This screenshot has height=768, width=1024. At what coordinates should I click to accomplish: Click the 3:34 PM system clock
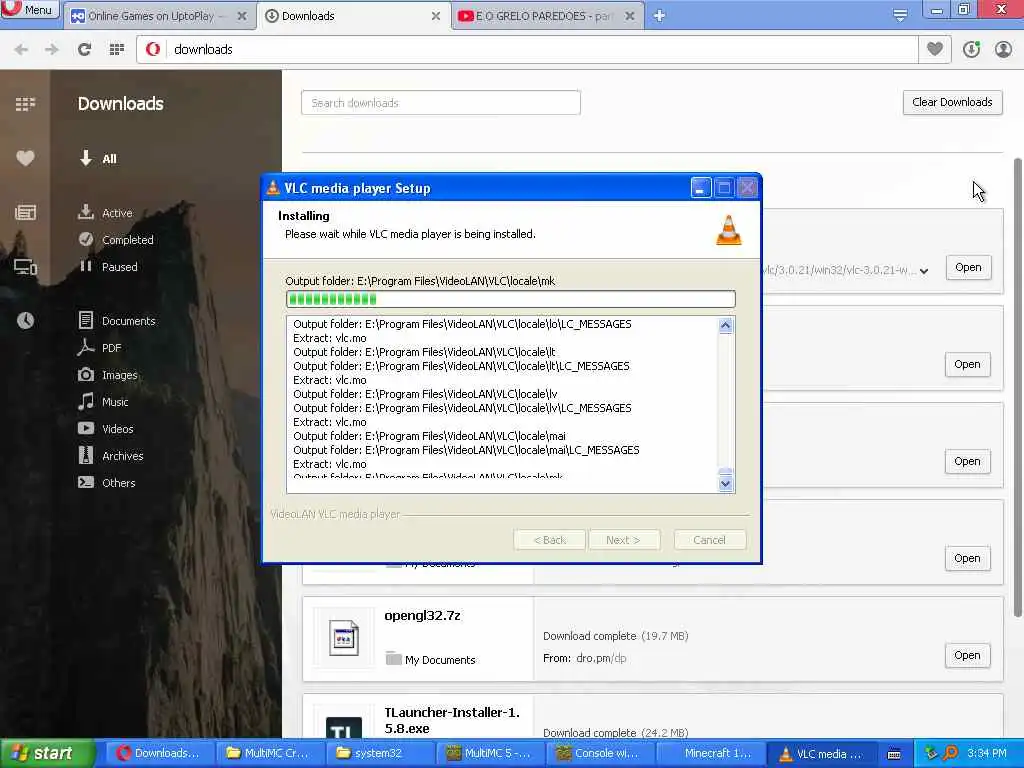point(987,753)
